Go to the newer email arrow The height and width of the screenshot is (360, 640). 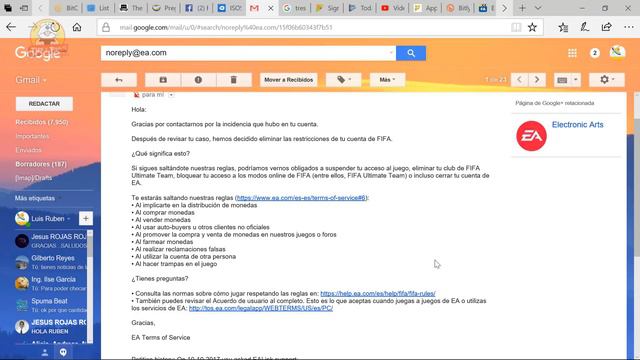pos(519,80)
